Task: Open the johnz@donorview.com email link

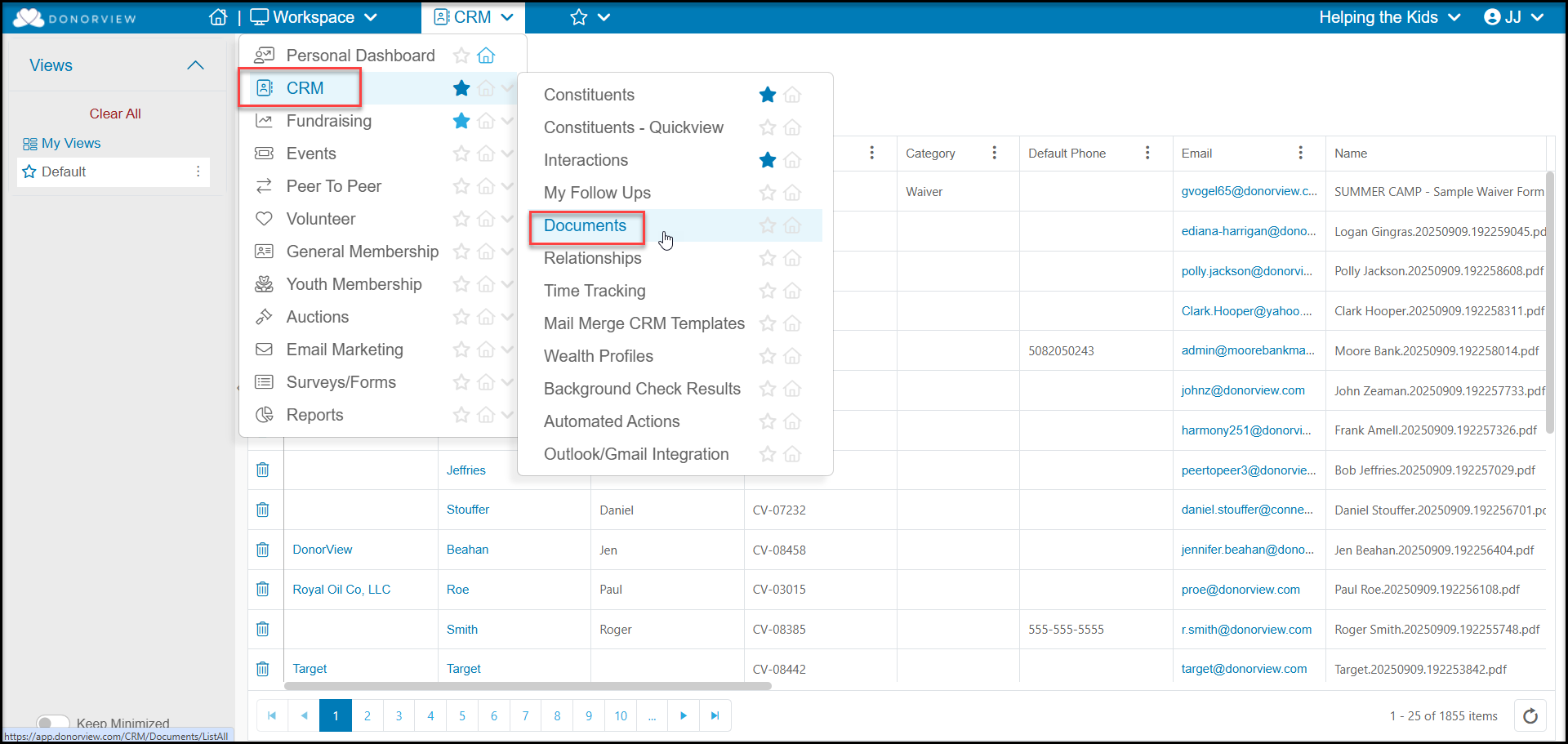Action: point(1243,390)
